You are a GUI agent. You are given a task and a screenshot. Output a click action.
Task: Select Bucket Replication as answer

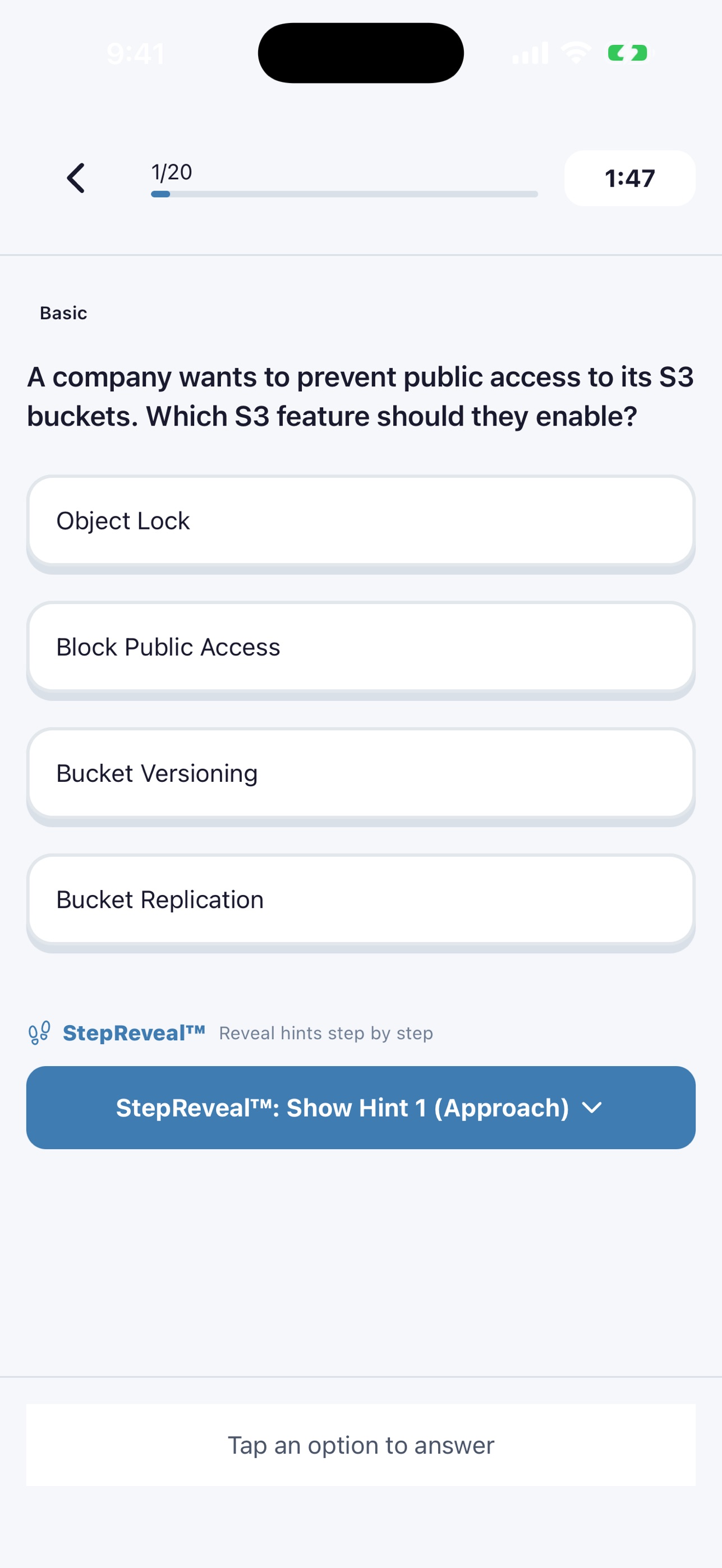coord(361,900)
